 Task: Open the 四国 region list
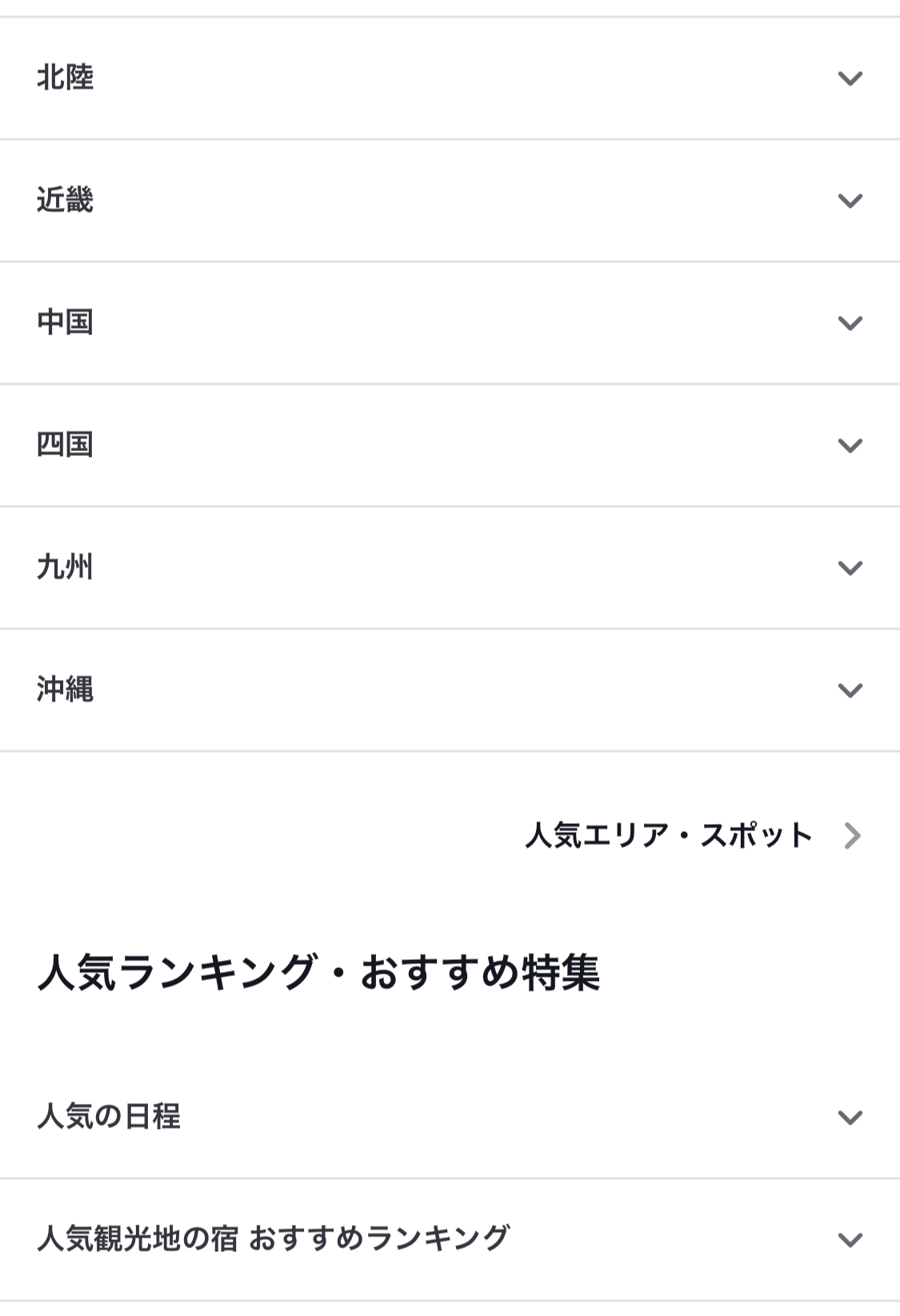point(66,446)
